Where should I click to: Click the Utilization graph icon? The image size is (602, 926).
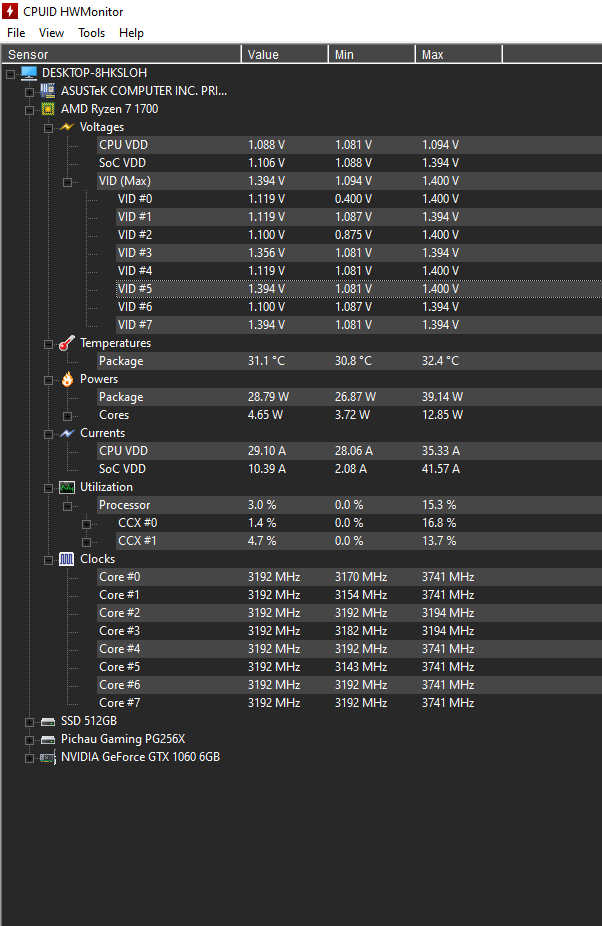point(67,487)
